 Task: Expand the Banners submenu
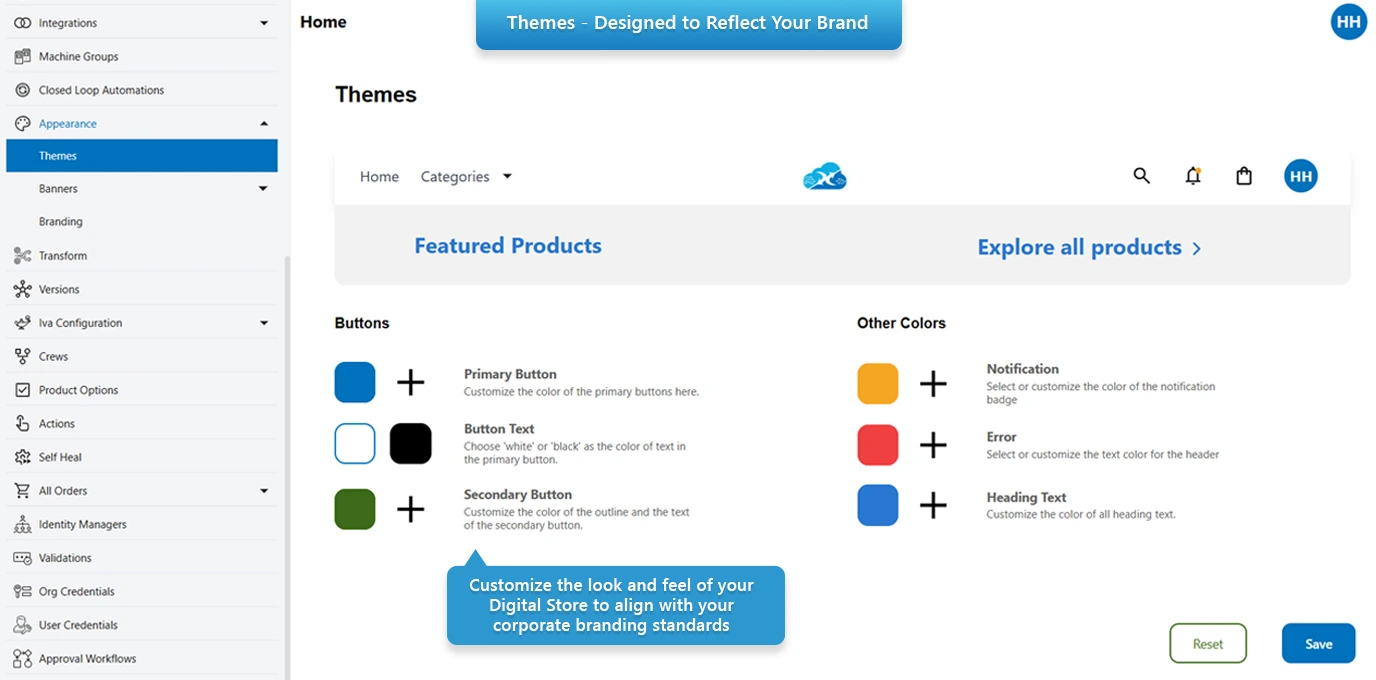pyautogui.click(x=263, y=189)
